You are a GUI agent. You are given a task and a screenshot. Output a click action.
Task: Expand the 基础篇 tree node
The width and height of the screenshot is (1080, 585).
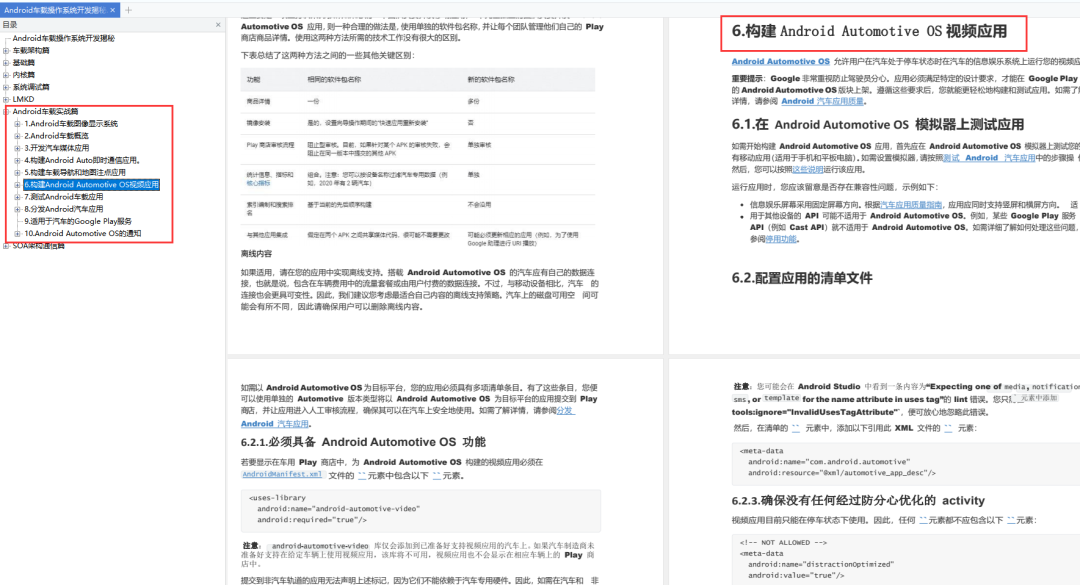point(6,63)
